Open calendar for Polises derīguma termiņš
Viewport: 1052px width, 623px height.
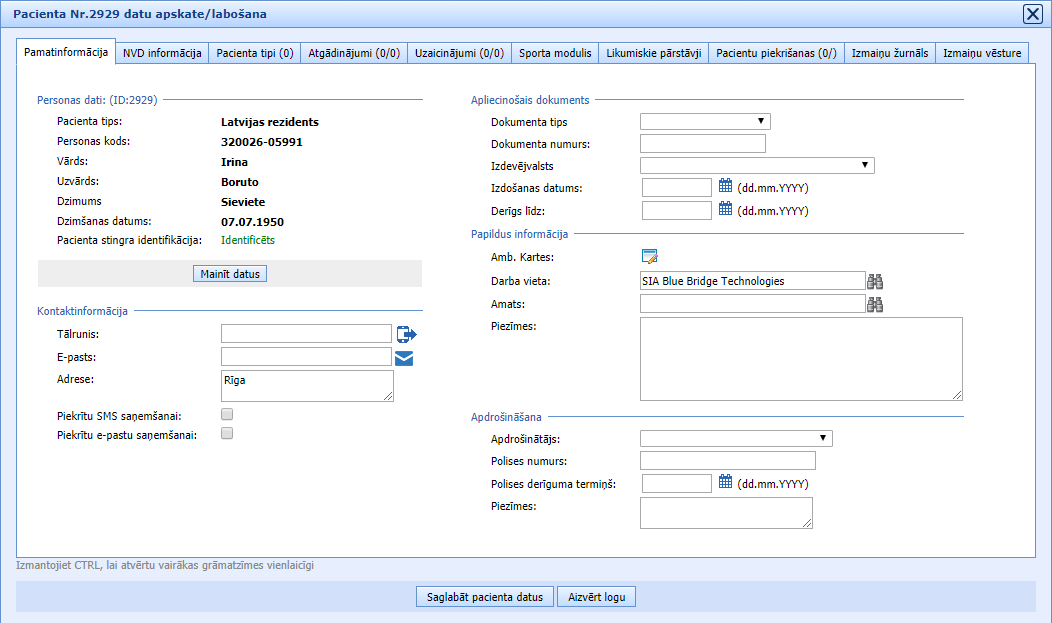tap(726, 482)
